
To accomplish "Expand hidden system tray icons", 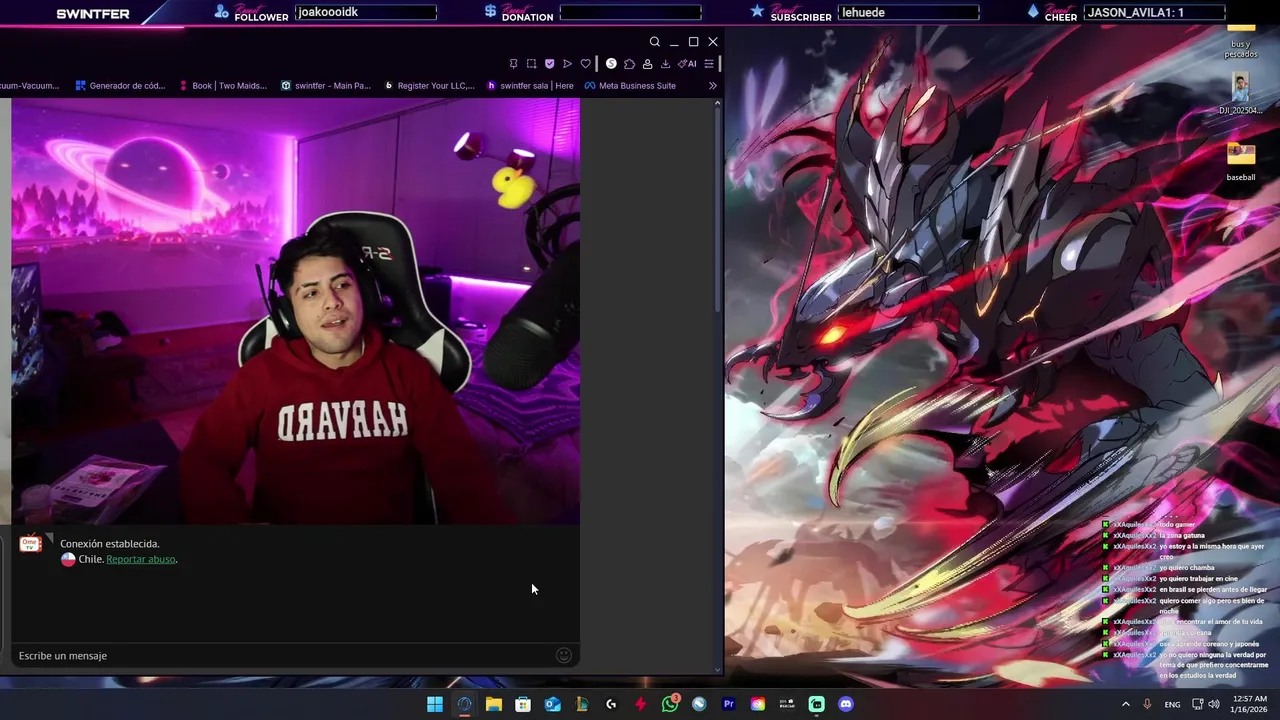I will click(1125, 704).
